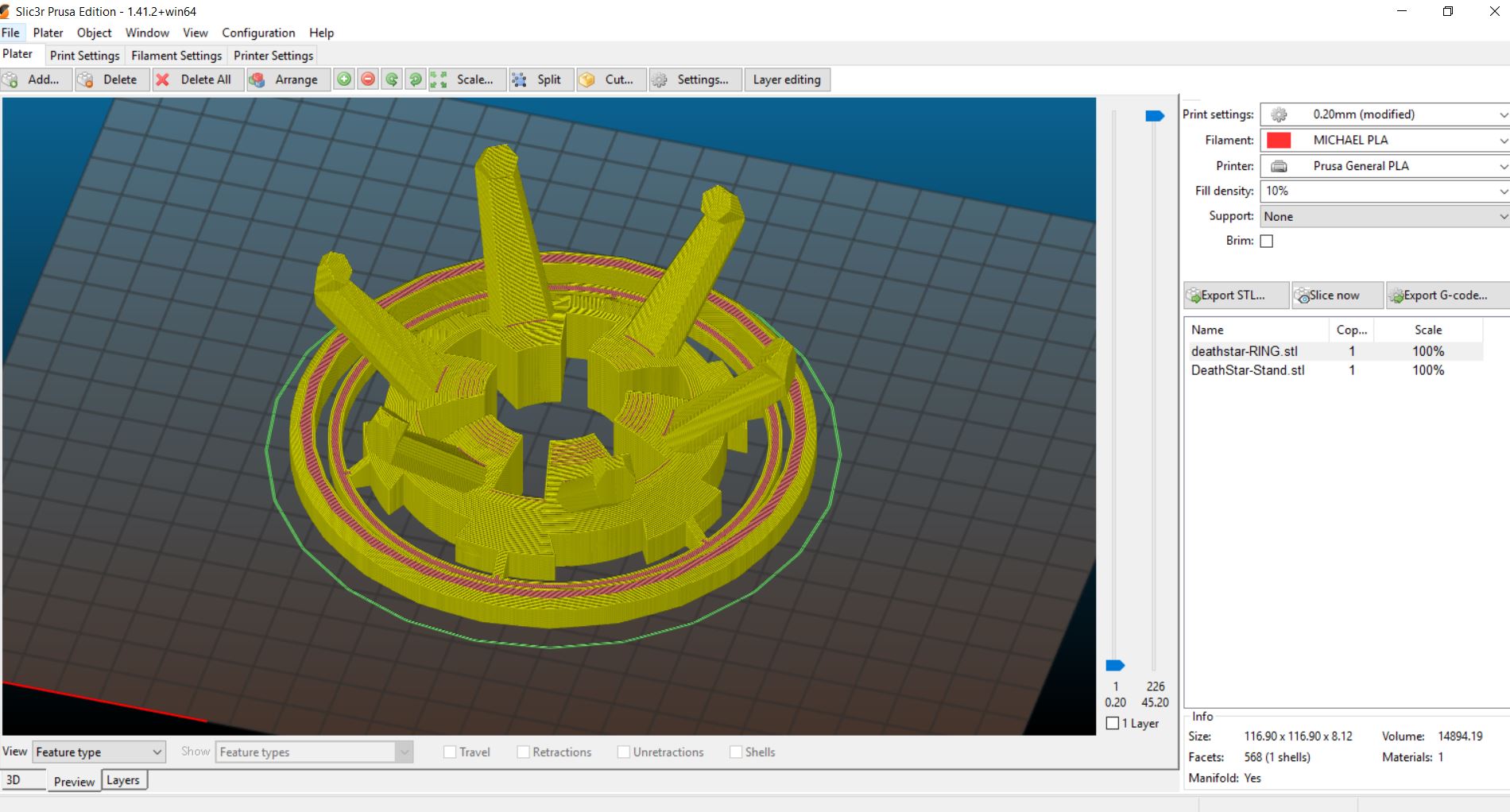Open the Printer preset dropdown
The height and width of the screenshot is (812, 1510).
[x=1384, y=166]
